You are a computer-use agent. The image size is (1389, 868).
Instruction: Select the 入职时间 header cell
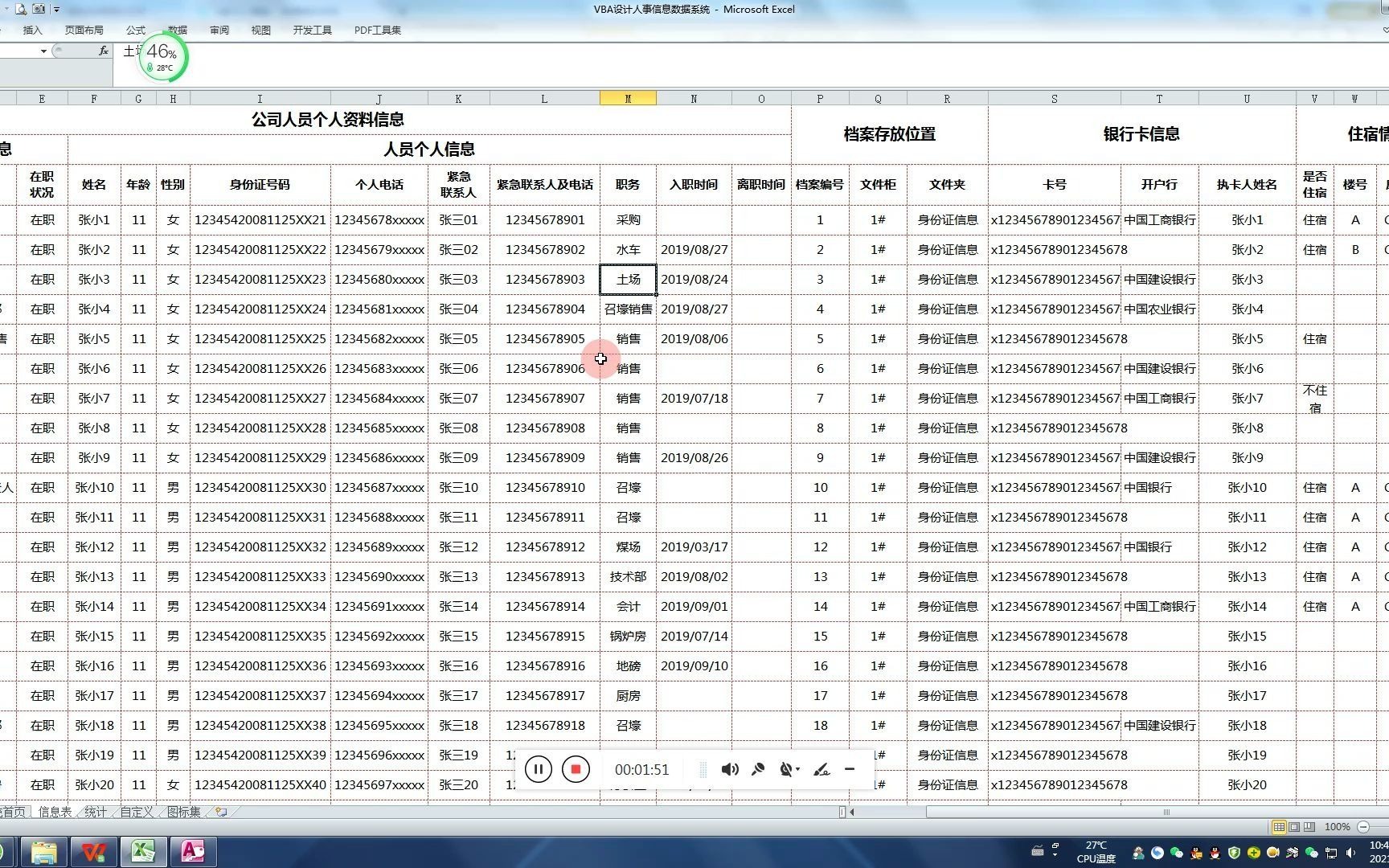click(x=694, y=184)
